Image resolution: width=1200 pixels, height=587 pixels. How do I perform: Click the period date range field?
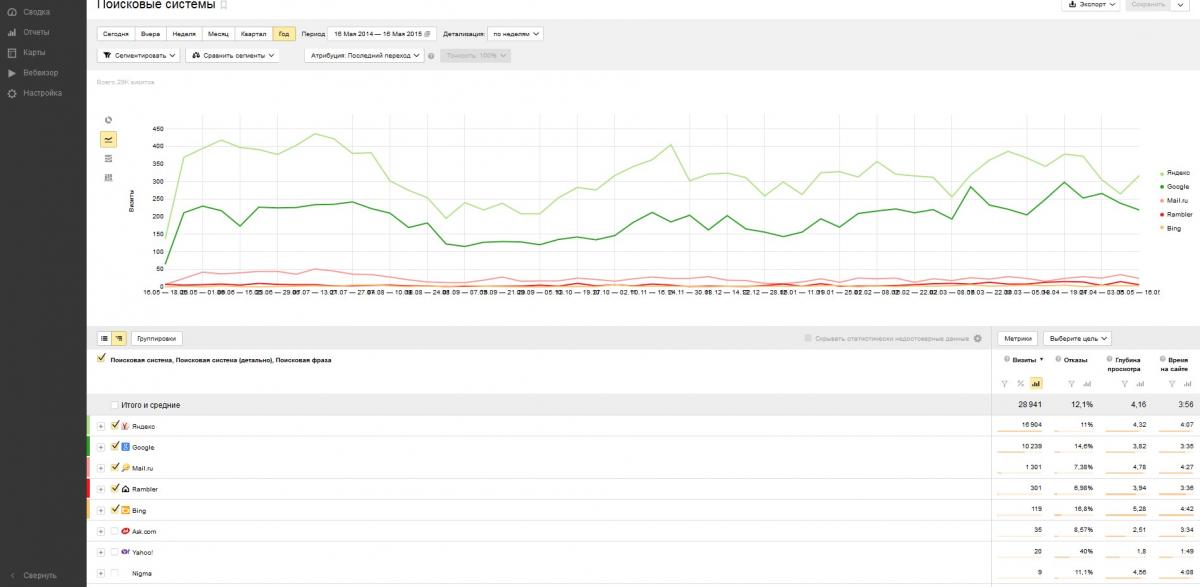pyautogui.click(x=381, y=33)
